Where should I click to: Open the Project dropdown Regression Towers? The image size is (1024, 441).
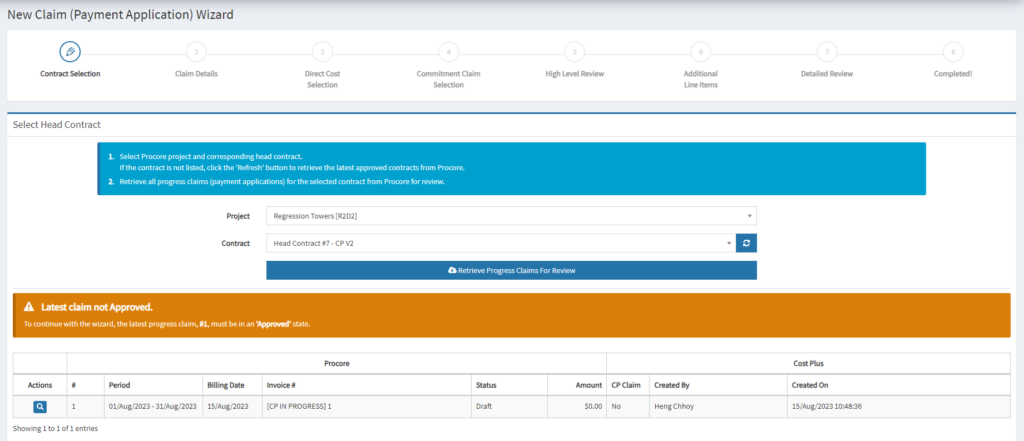(x=511, y=216)
